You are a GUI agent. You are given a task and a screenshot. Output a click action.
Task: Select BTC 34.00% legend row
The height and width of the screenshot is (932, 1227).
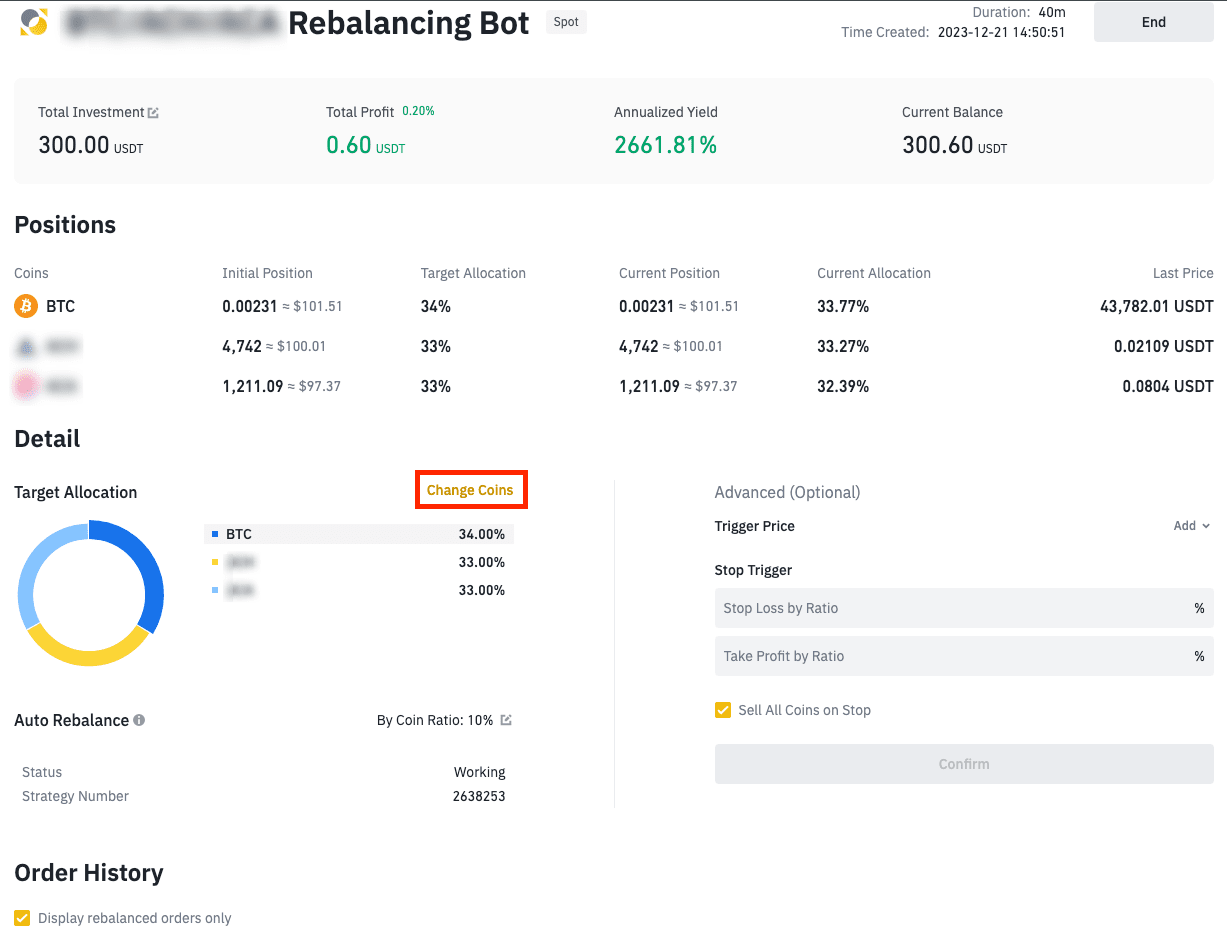click(359, 534)
